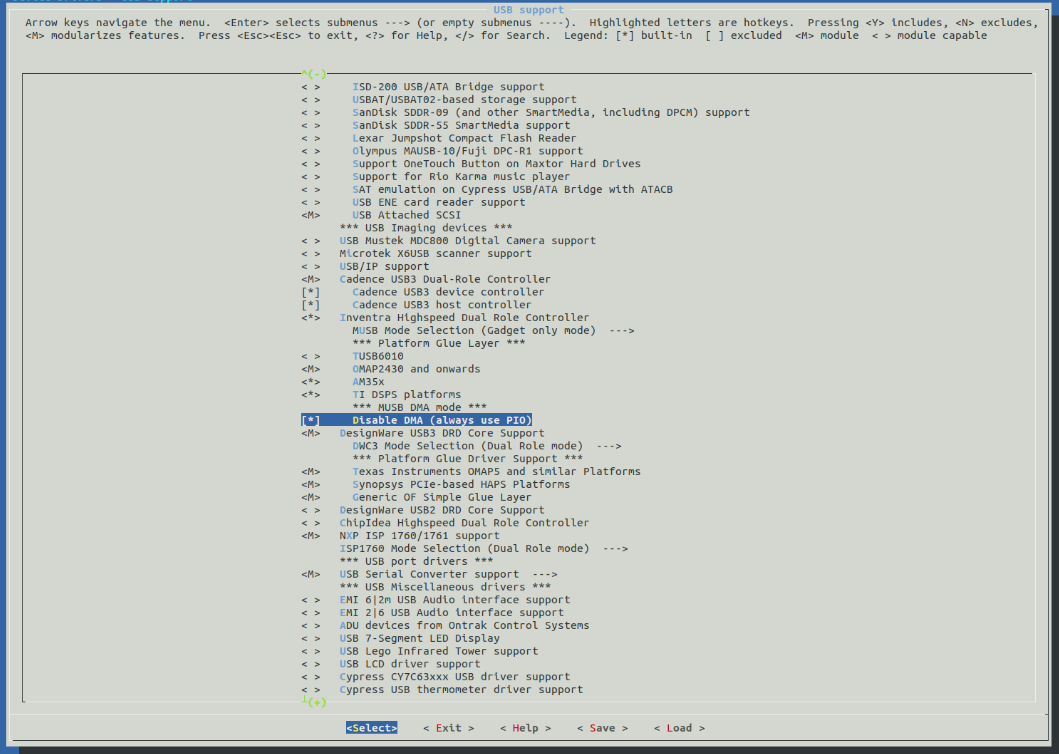1059x754 pixels.
Task: Select USB Lego Infrared Tower support
Action: [x=438, y=651]
